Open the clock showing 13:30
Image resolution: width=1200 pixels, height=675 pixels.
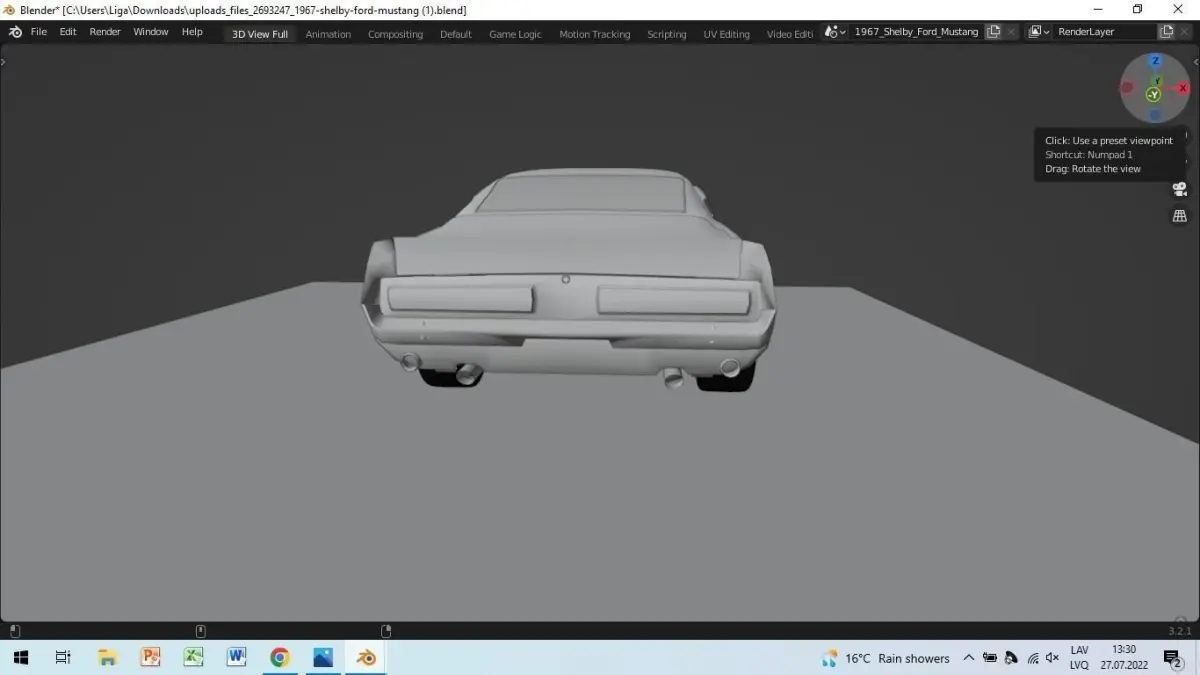click(1124, 658)
